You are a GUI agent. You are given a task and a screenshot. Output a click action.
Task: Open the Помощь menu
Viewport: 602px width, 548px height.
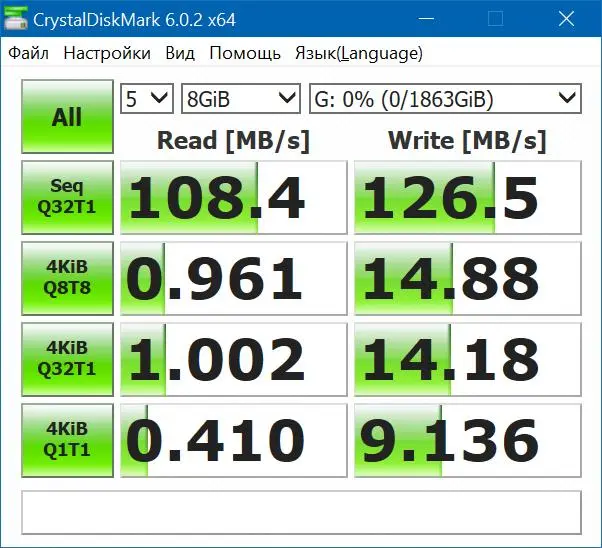click(x=245, y=53)
